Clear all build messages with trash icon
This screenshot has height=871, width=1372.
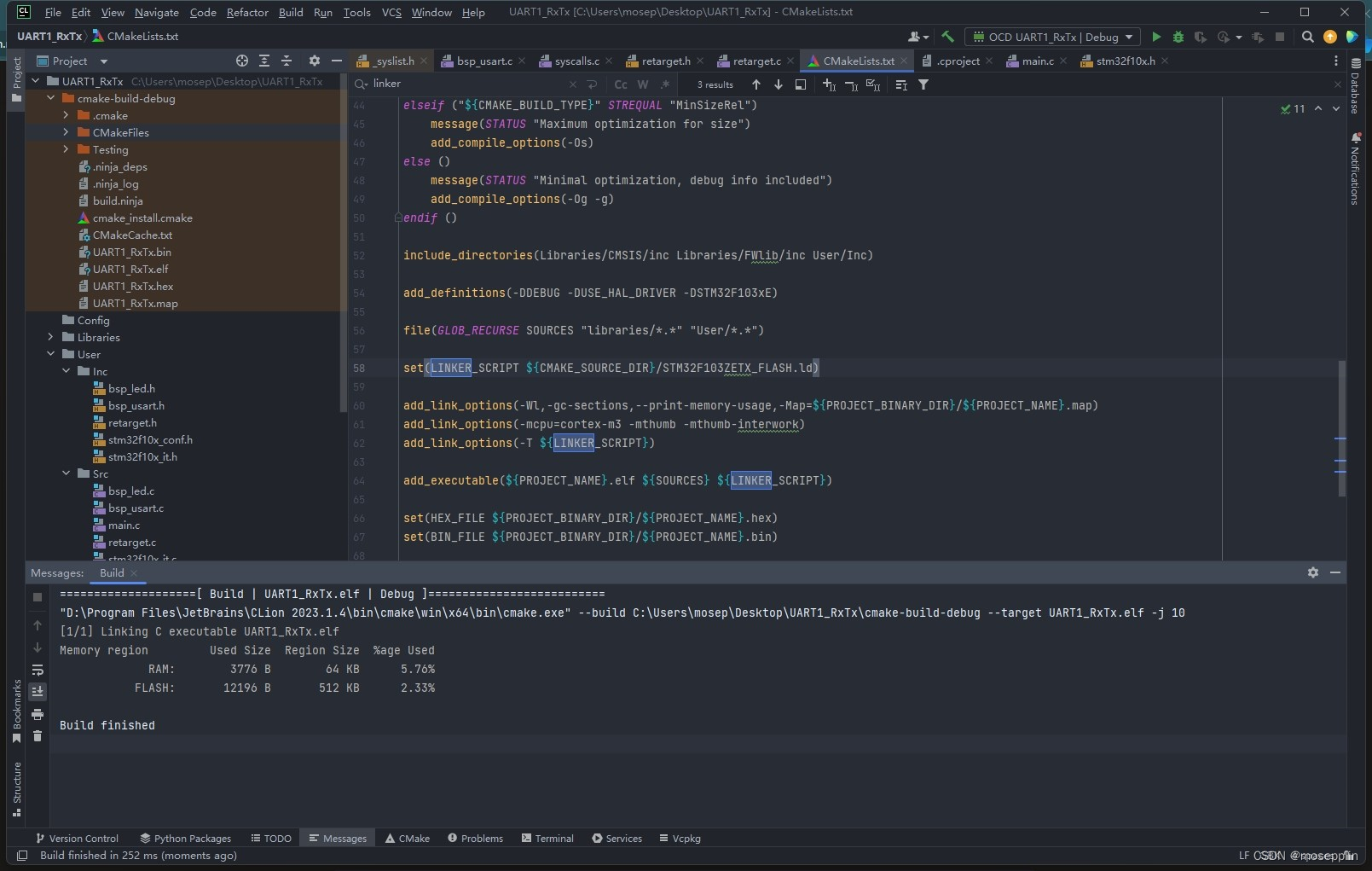pyautogui.click(x=38, y=735)
